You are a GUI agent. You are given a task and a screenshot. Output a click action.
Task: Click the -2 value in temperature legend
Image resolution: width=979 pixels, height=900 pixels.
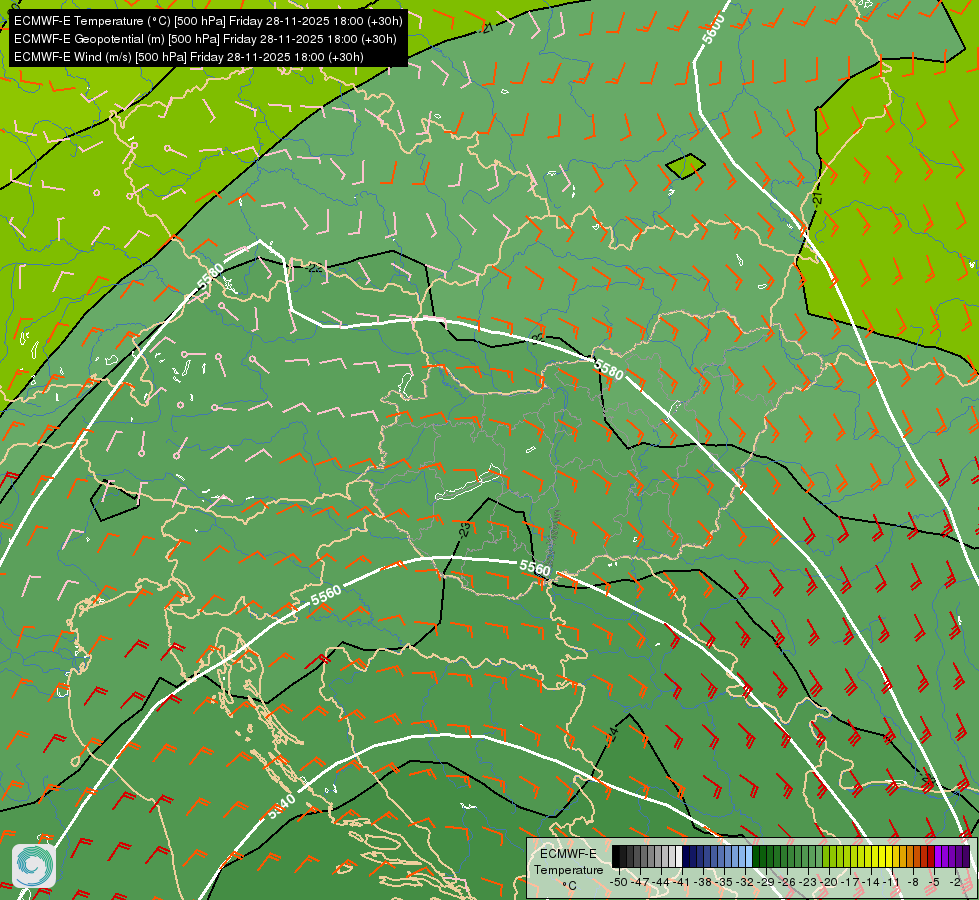(954, 882)
